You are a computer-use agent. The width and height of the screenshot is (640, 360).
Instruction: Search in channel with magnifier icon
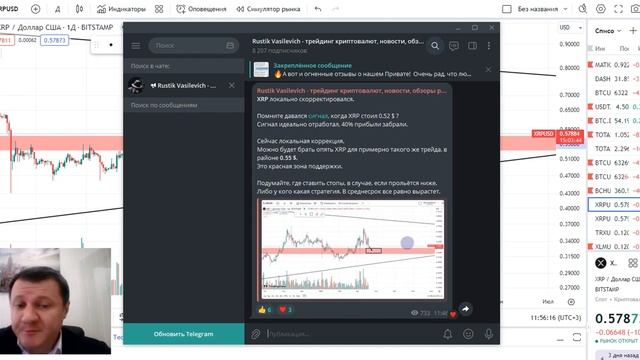point(435,46)
